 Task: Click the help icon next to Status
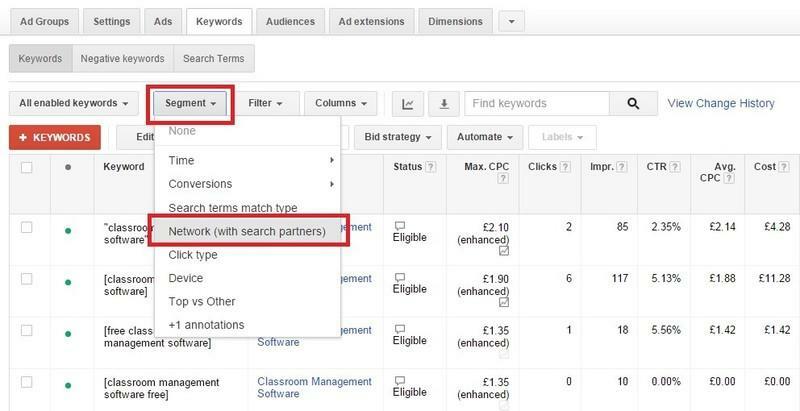[x=431, y=167]
